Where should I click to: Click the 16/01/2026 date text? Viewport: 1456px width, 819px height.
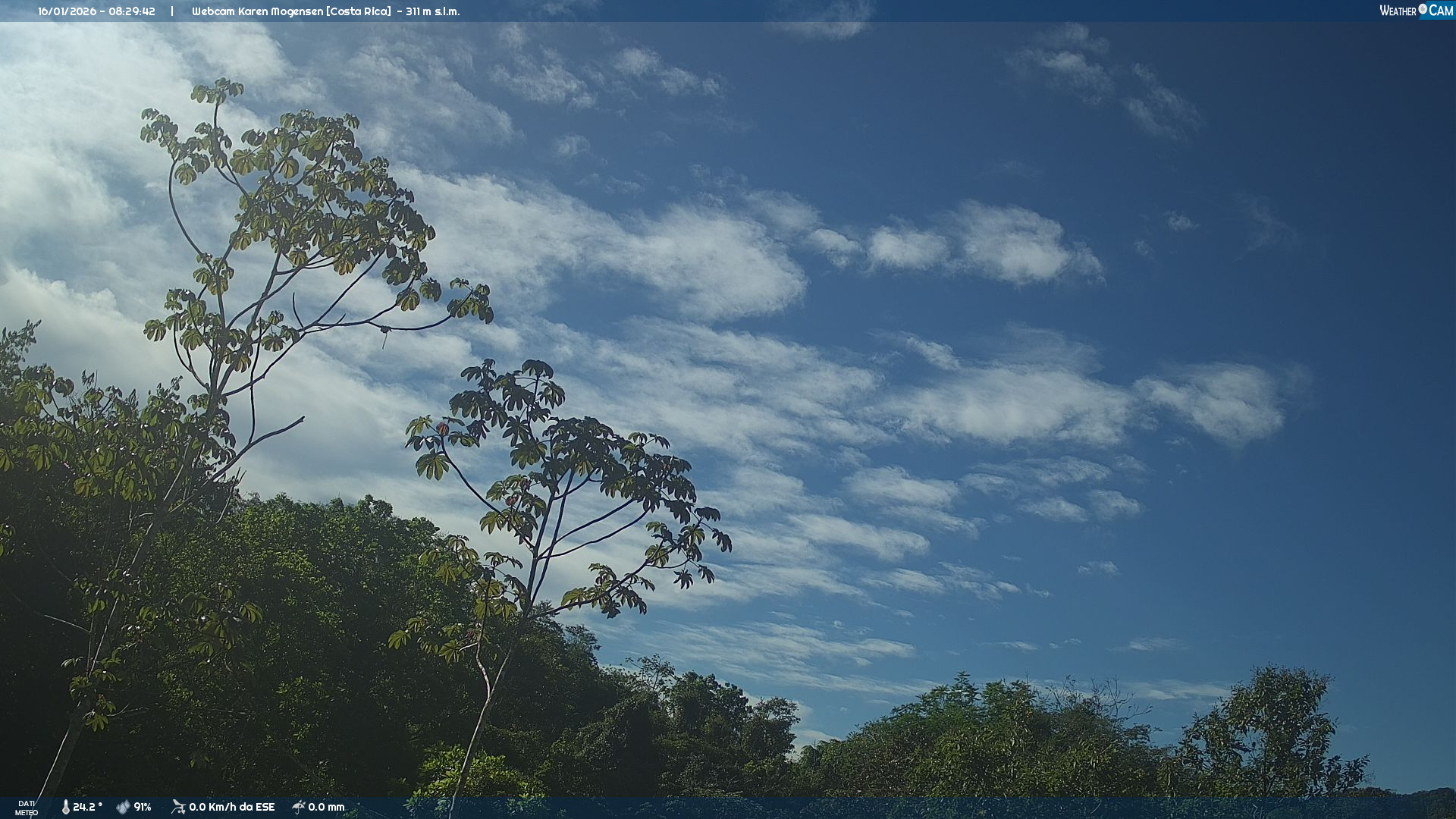(x=67, y=11)
